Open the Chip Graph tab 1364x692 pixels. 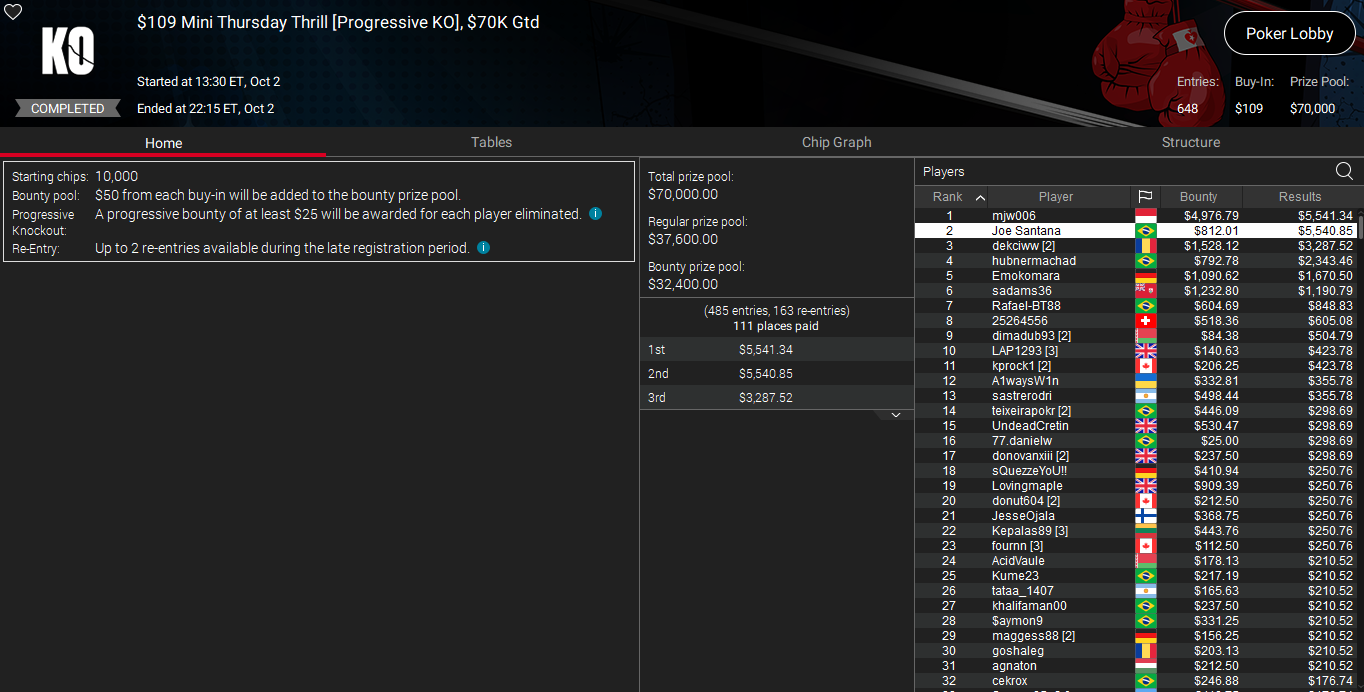point(836,142)
